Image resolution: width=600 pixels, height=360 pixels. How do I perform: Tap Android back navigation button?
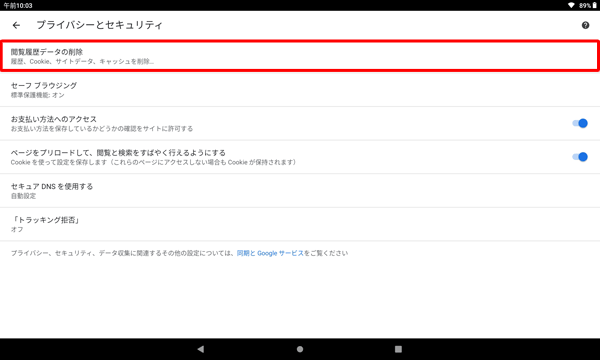(x=201, y=349)
